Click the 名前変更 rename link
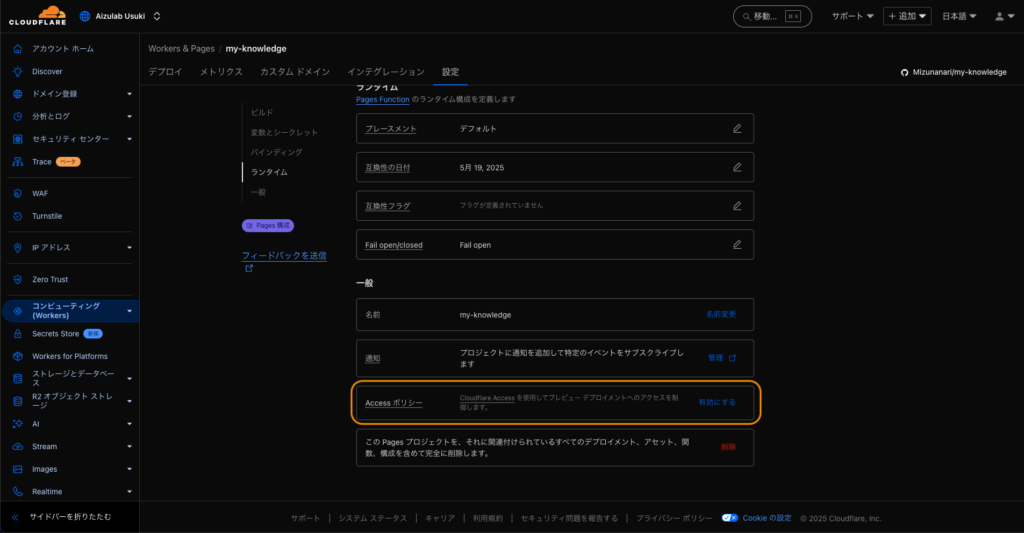This screenshot has width=1024, height=533. (721, 314)
